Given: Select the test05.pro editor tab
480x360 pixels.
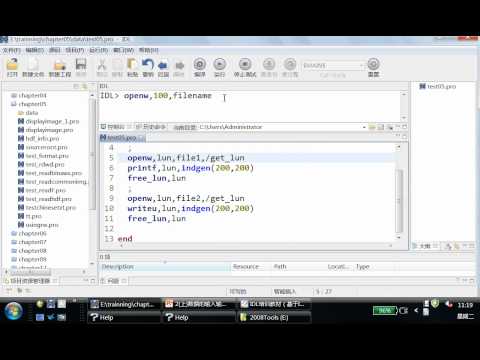Looking at the screenshot, I should pos(122,138).
